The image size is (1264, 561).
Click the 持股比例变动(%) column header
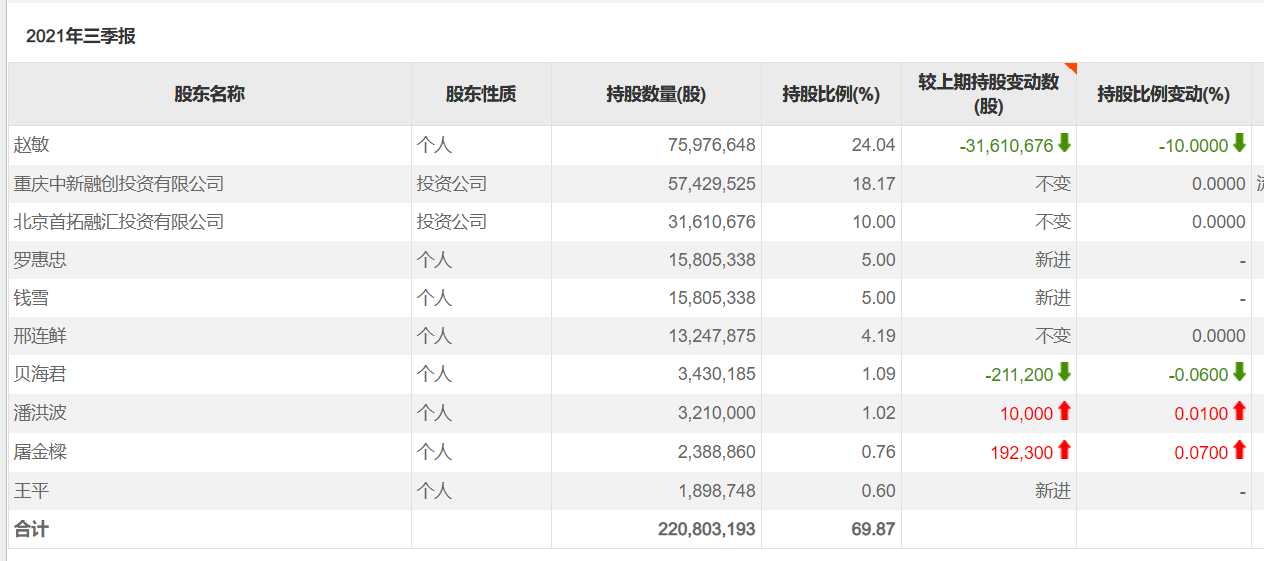(1163, 94)
